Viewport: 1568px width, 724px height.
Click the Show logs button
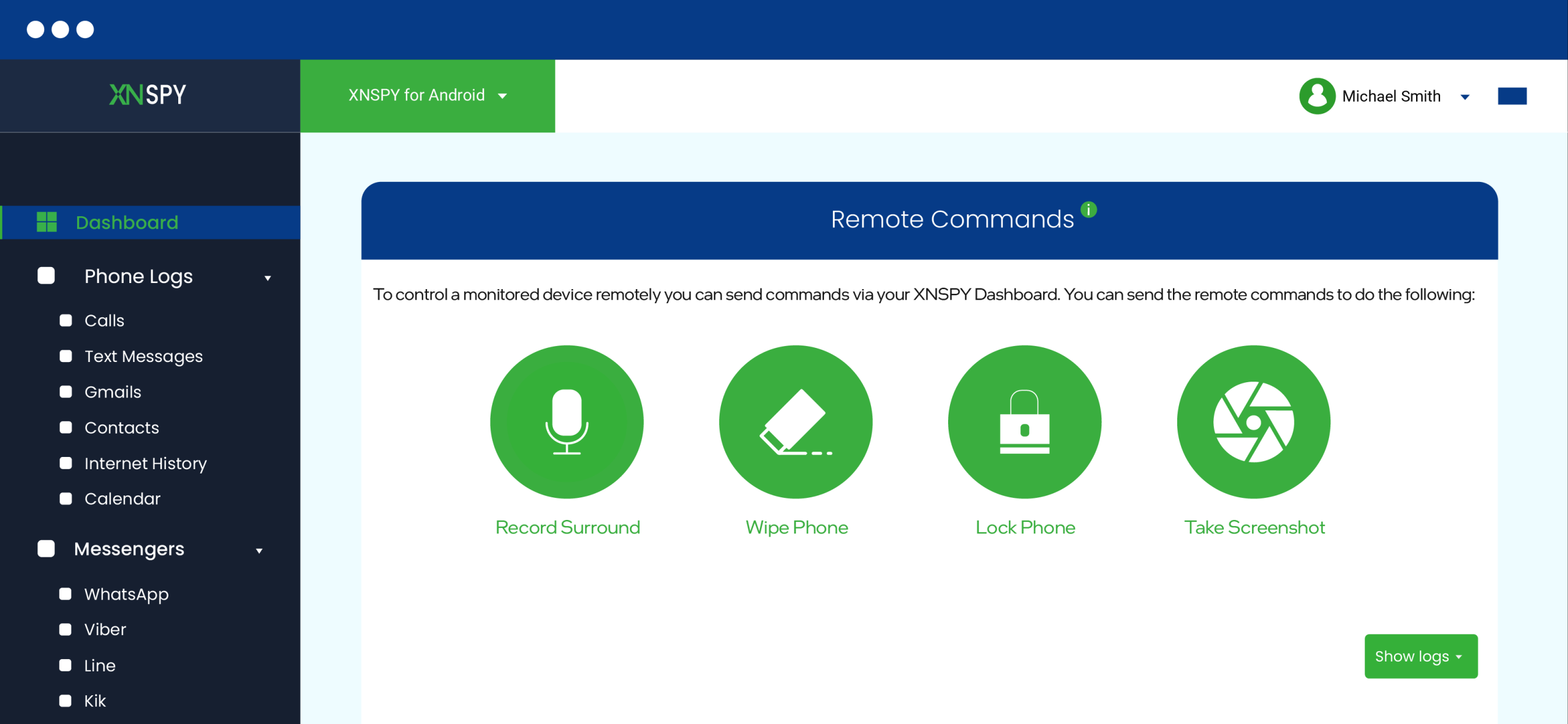click(x=1420, y=656)
